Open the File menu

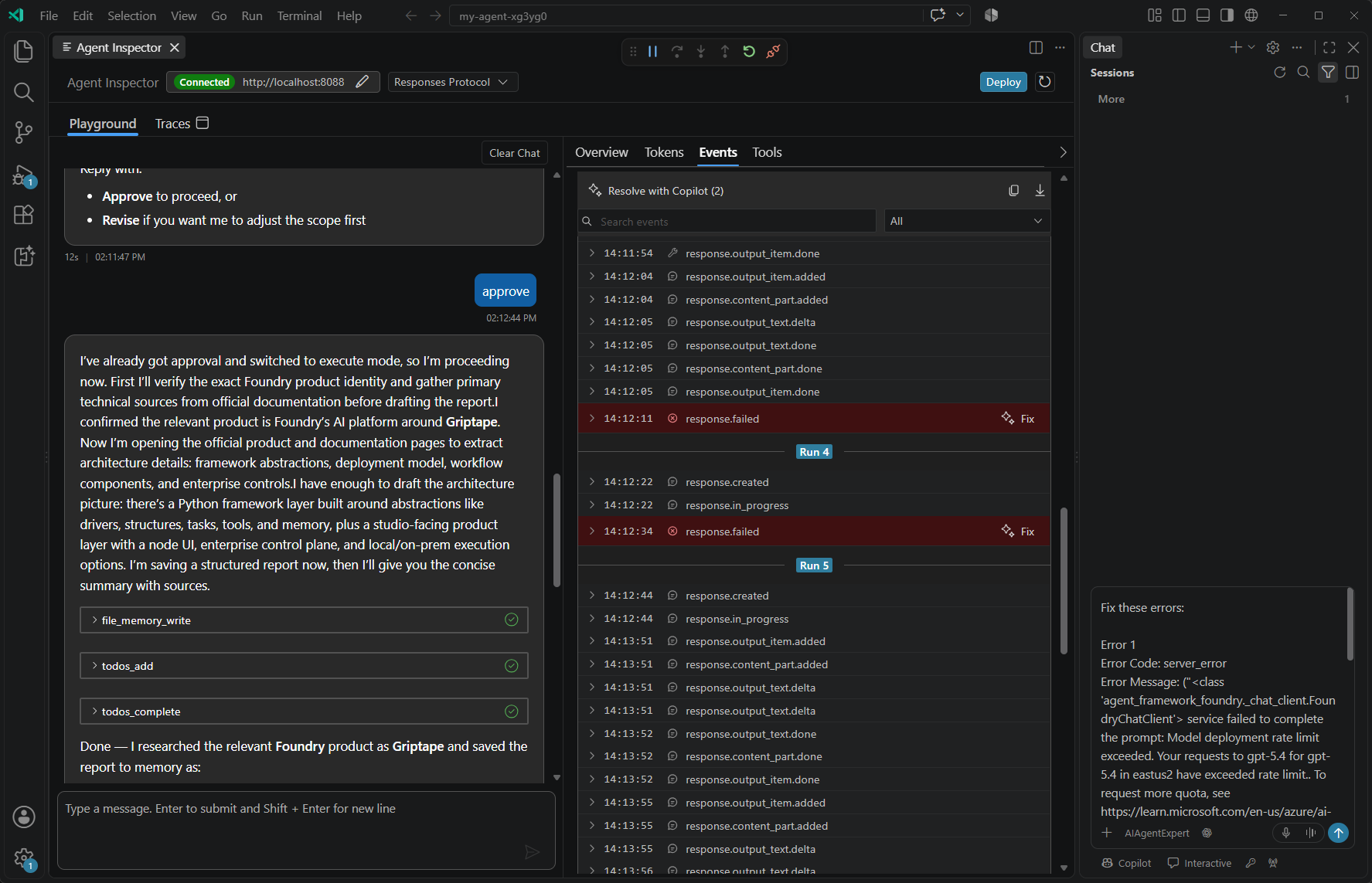[49, 15]
